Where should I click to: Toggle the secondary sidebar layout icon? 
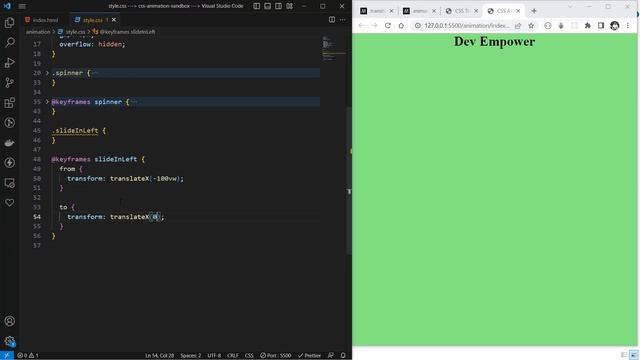[278, 6]
